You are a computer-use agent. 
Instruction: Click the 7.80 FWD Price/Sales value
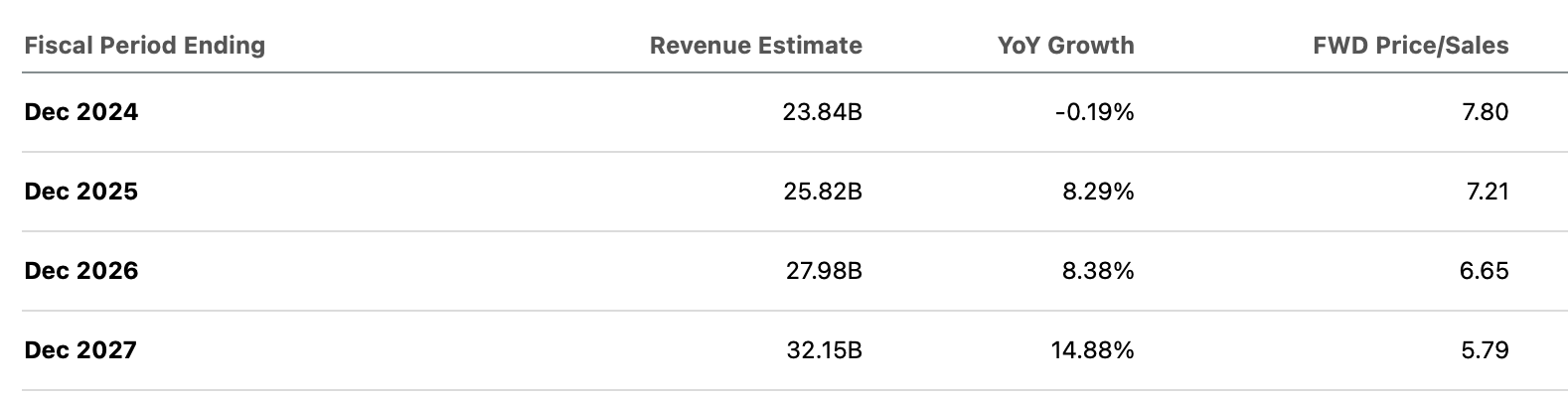1486,112
